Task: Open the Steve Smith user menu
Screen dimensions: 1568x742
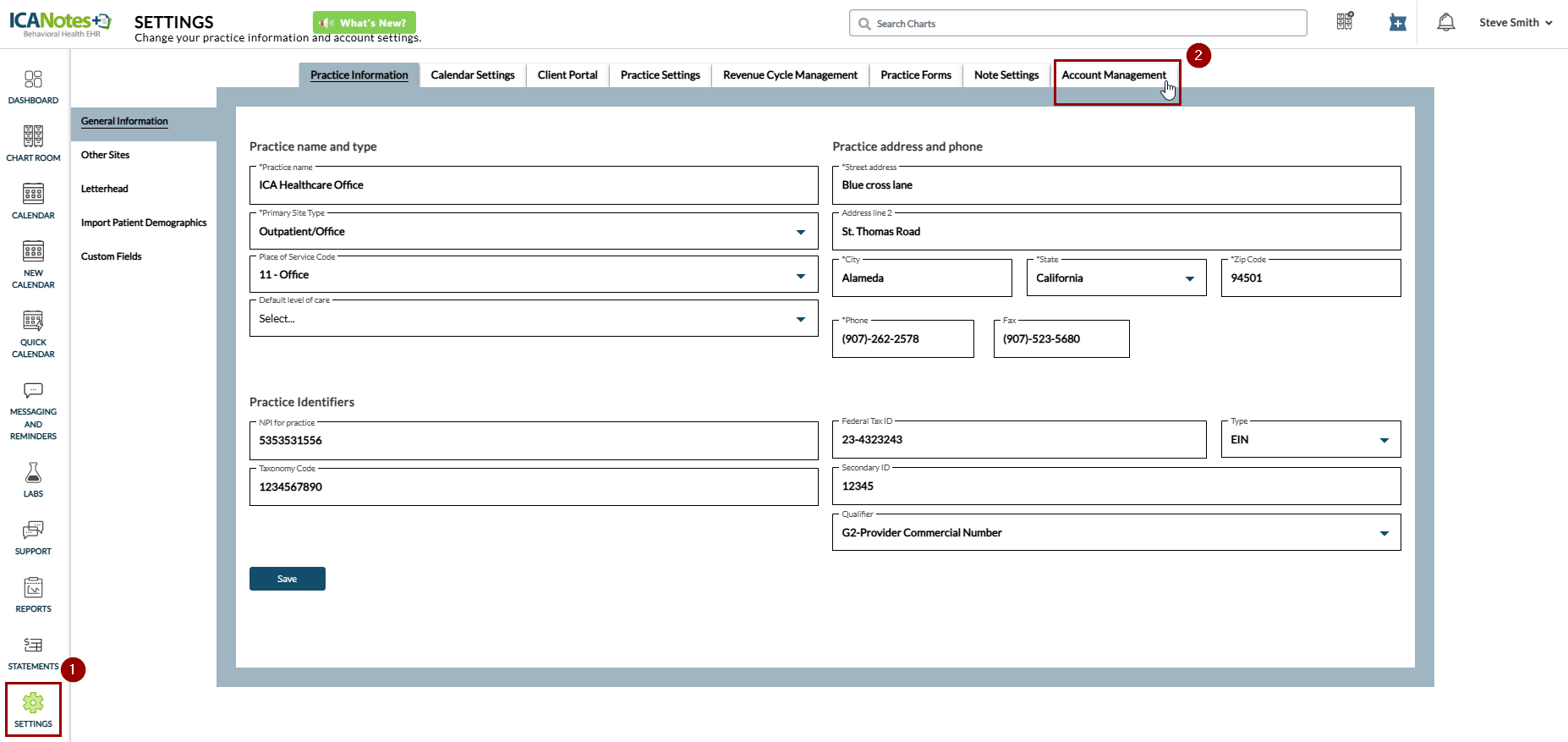Action: click(x=1515, y=23)
